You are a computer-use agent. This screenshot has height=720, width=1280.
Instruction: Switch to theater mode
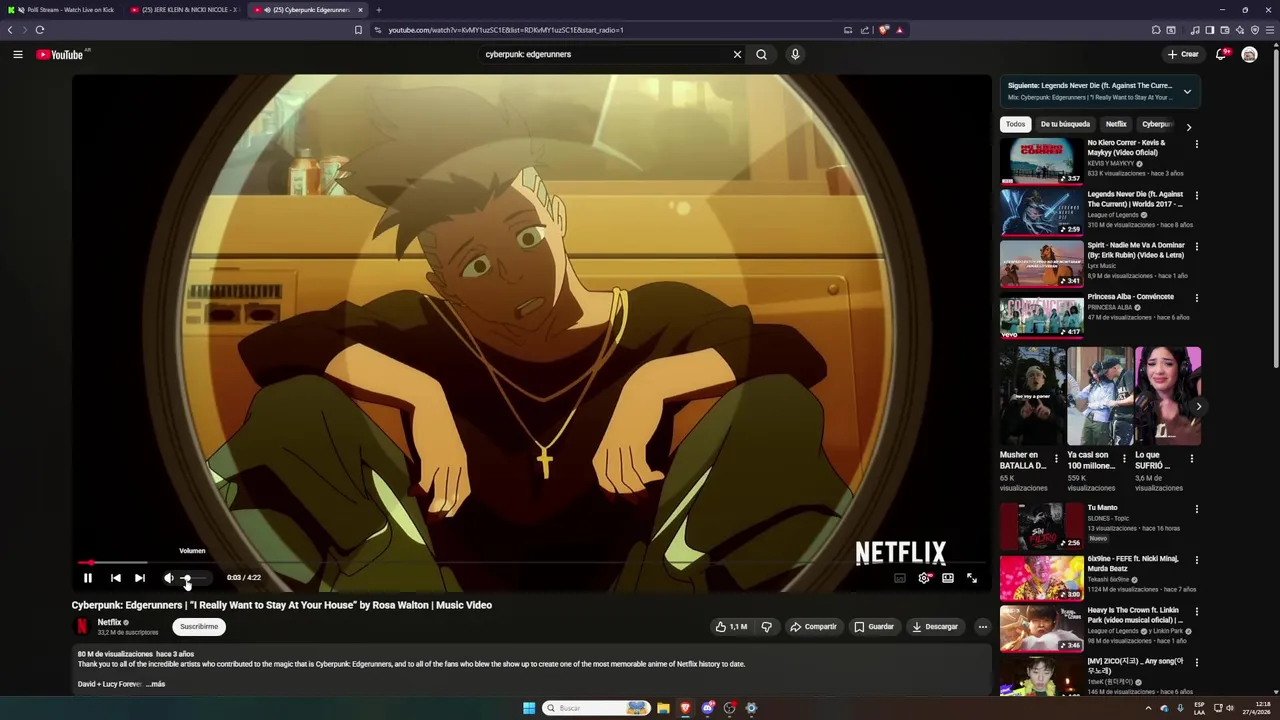tap(948, 578)
